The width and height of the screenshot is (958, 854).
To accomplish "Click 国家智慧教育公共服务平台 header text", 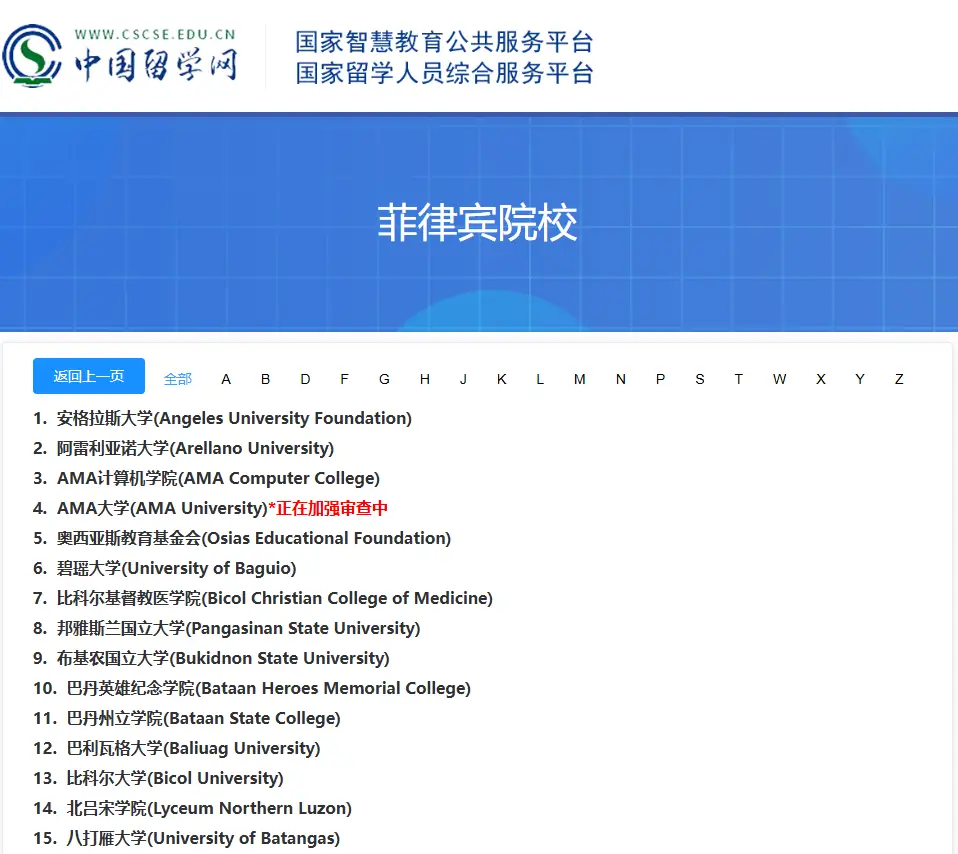I will click(x=444, y=42).
